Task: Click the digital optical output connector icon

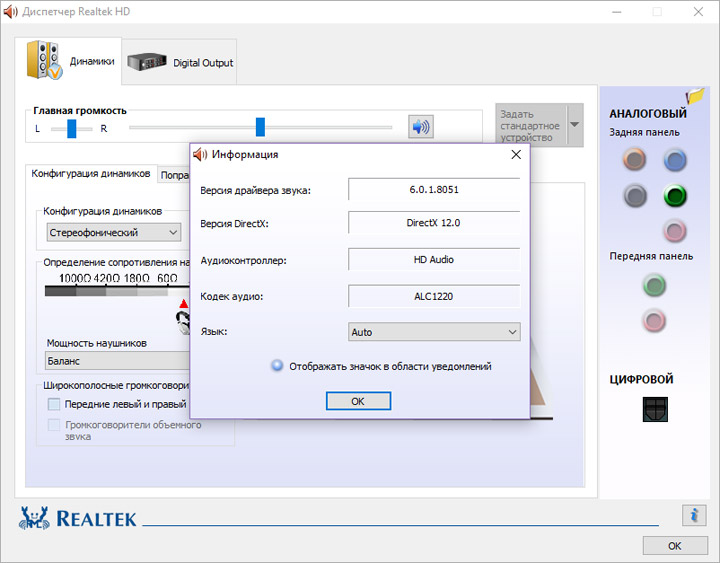Action: pyautogui.click(x=655, y=409)
